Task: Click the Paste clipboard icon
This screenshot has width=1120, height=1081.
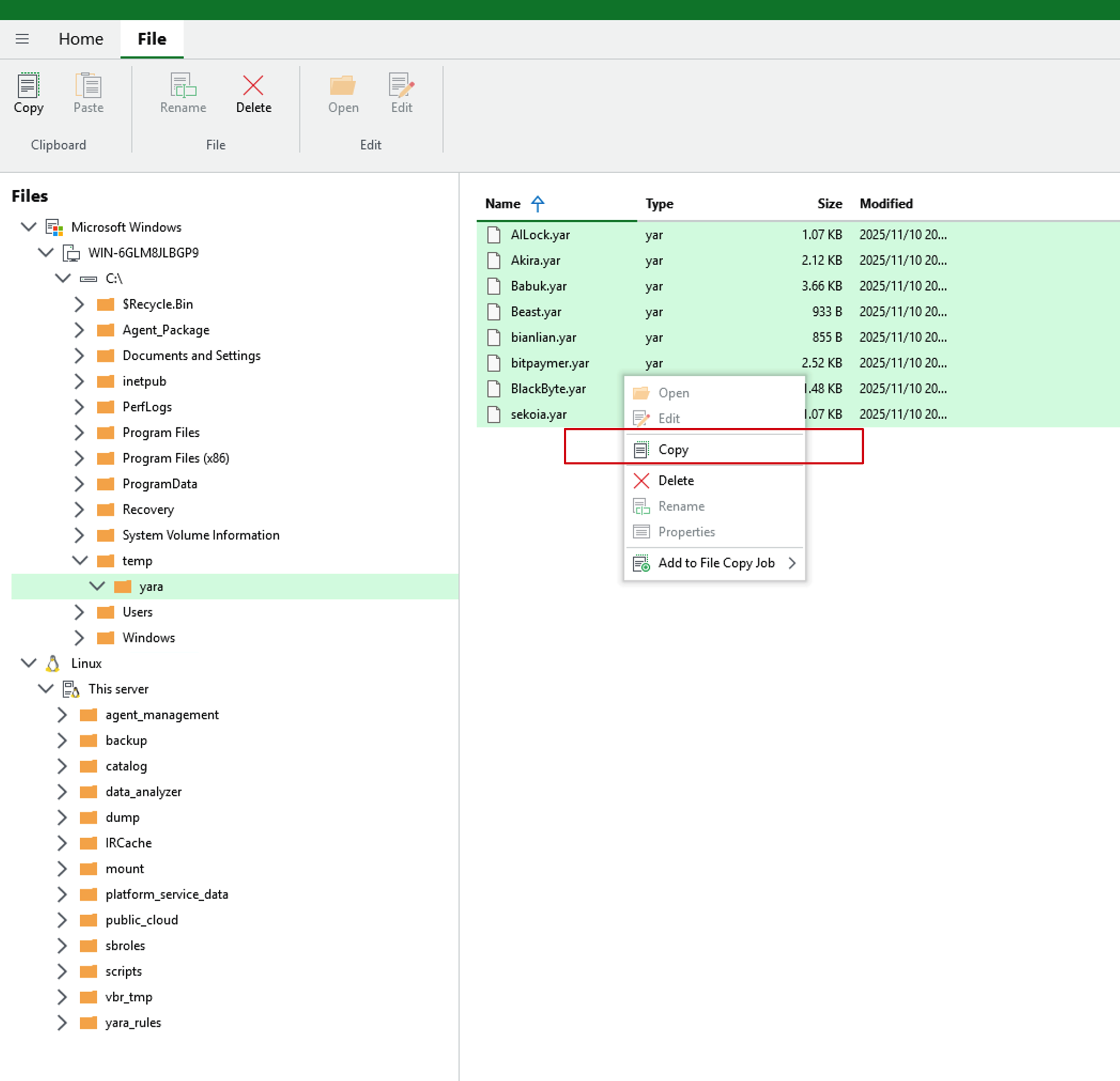Action: coord(88,86)
